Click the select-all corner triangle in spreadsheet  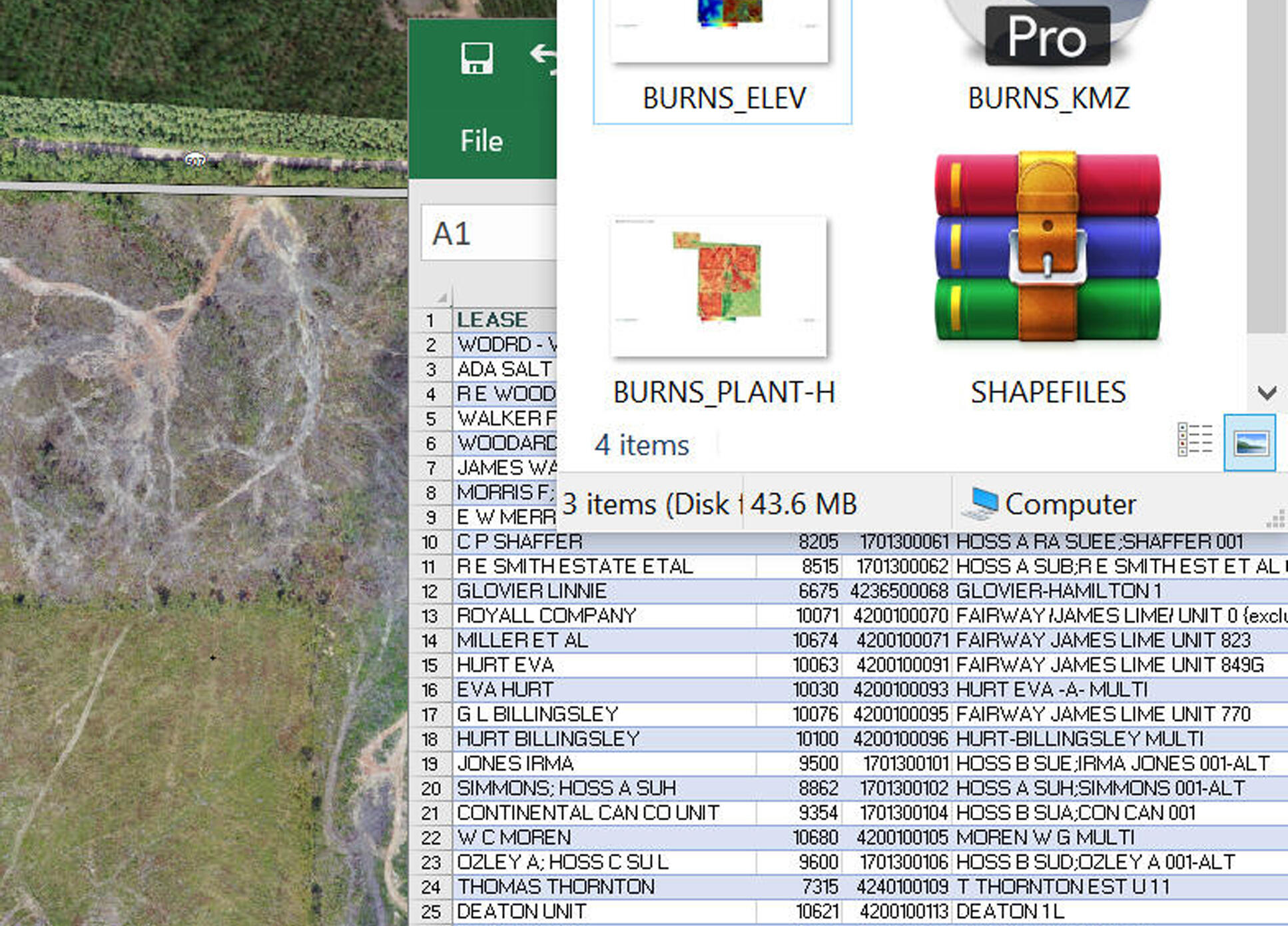coord(441,296)
